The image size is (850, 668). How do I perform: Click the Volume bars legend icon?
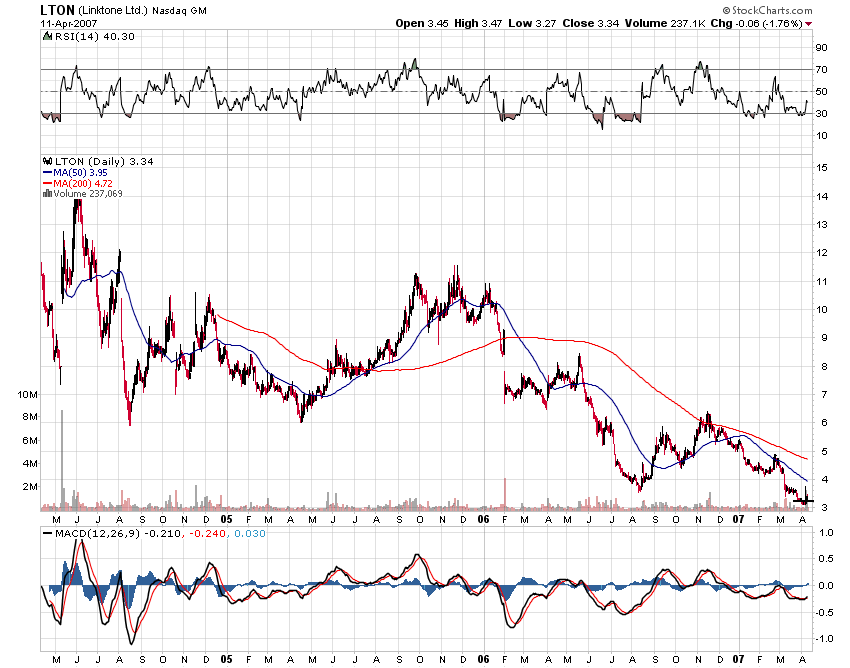click(47, 194)
